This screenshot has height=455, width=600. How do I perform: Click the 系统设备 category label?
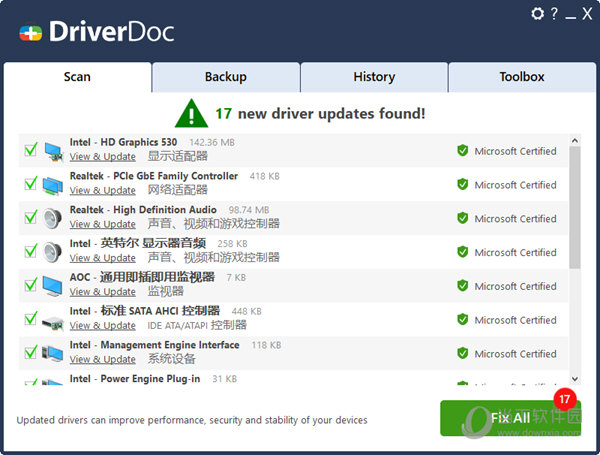coord(172,359)
